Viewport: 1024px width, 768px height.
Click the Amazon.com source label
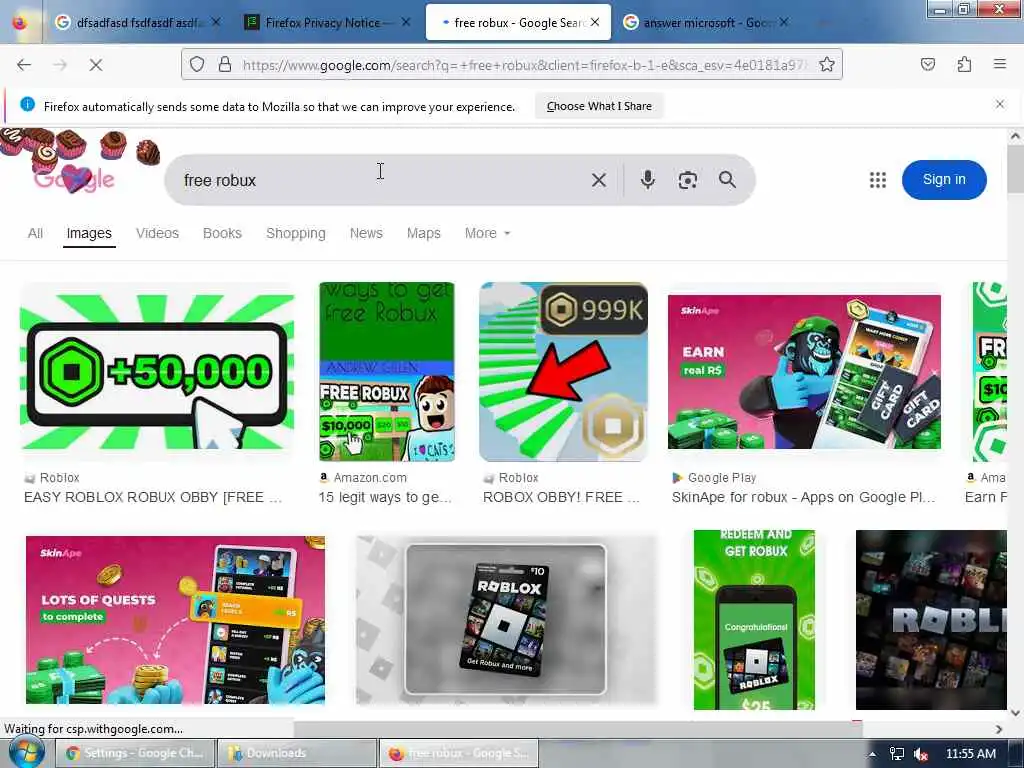[x=370, y=477]
